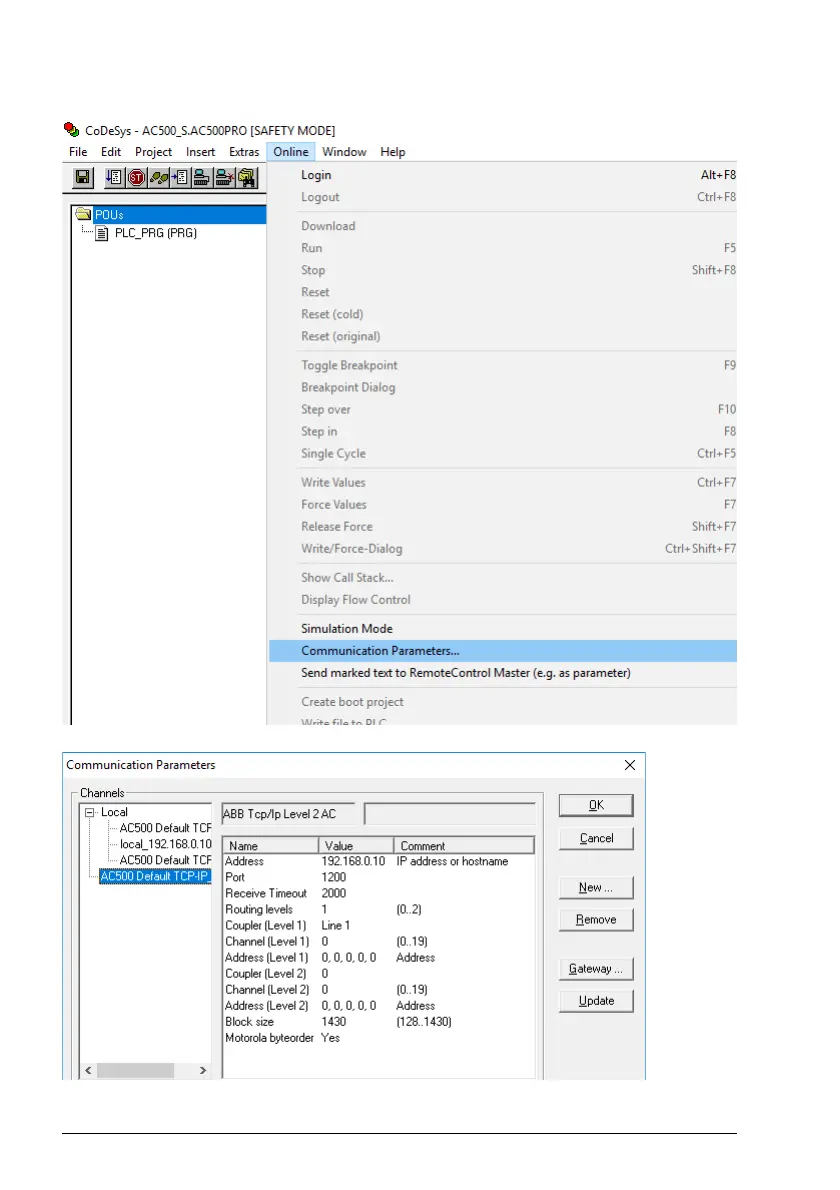Click the PLC_PRG document icon
The height and width of the screenshot is (1190, 840).
(102, 233)
